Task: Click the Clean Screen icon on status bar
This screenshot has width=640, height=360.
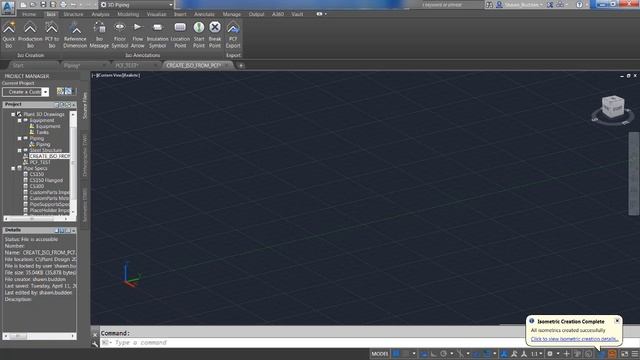Action: coord(624,353)
